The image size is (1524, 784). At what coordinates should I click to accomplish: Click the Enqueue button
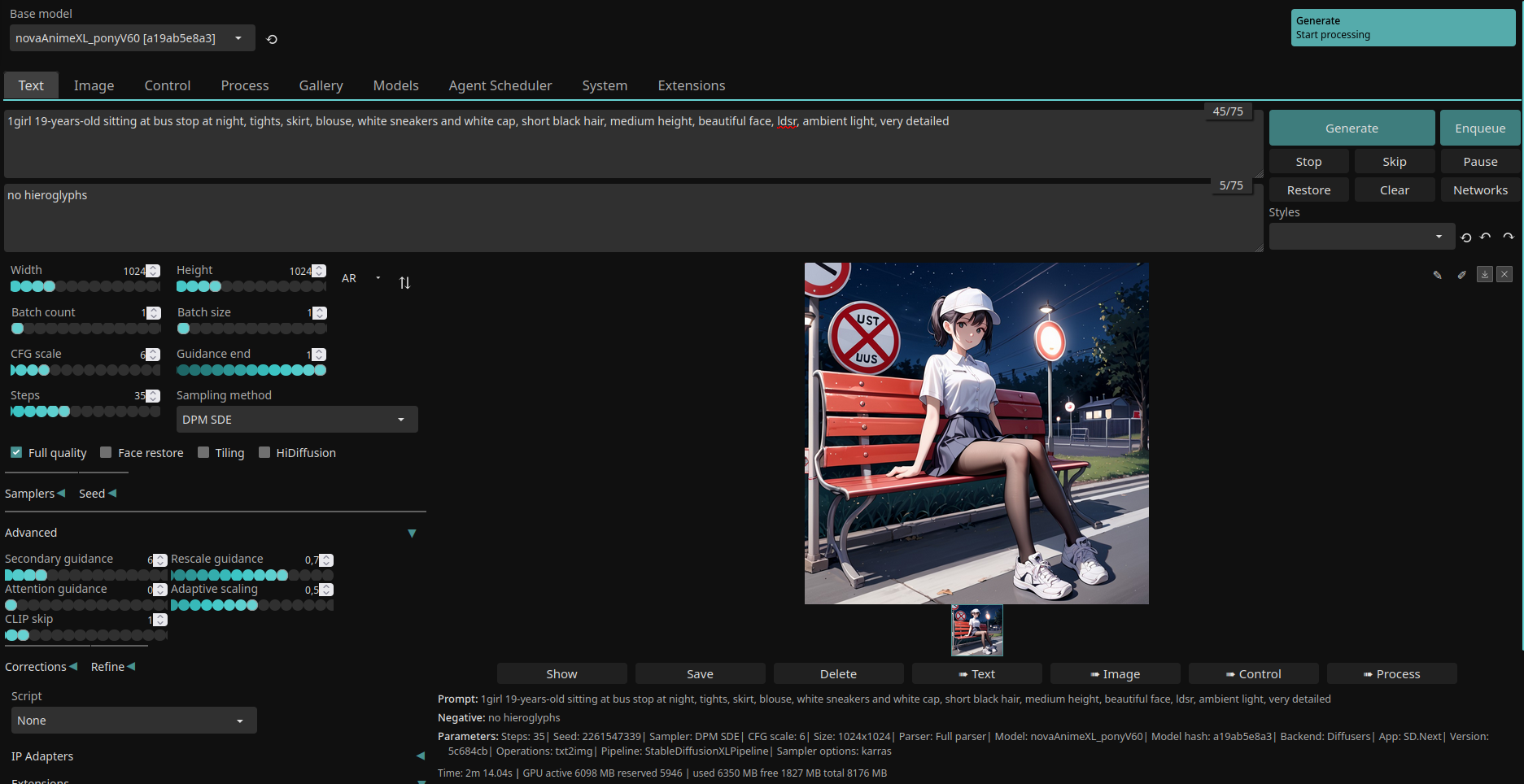pyautogui.click(x=1479, y=128)
